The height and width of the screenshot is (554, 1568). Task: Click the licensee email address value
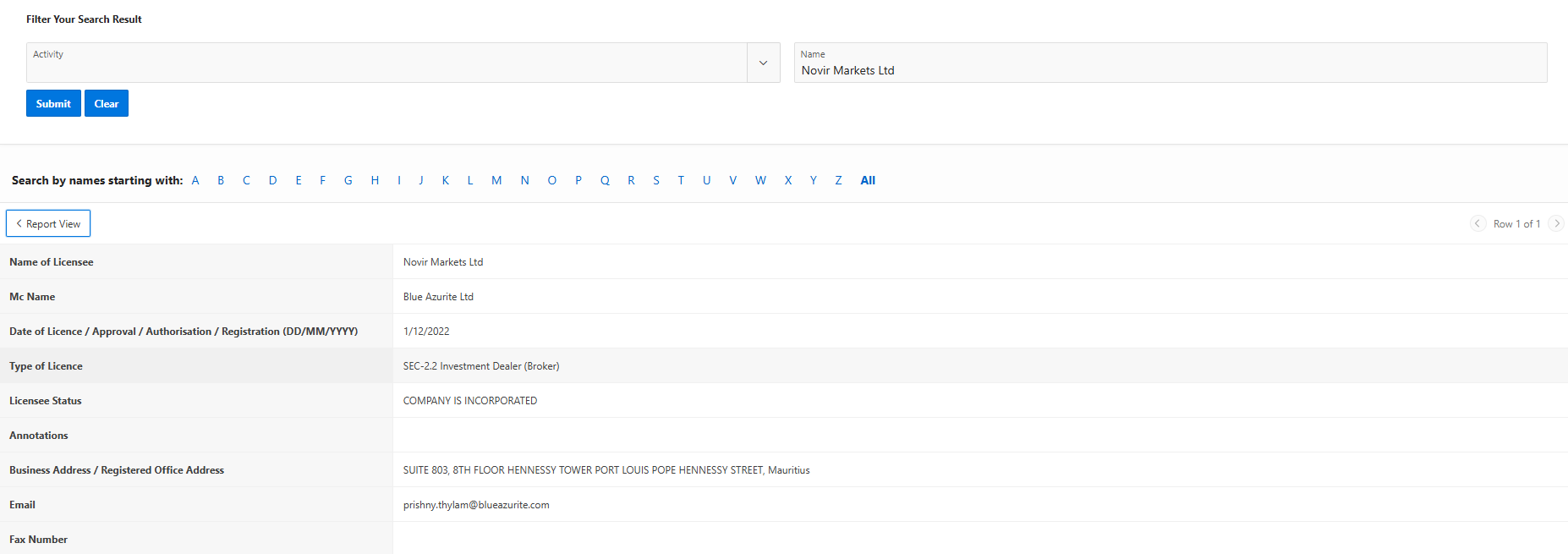(x=476, y=505)
